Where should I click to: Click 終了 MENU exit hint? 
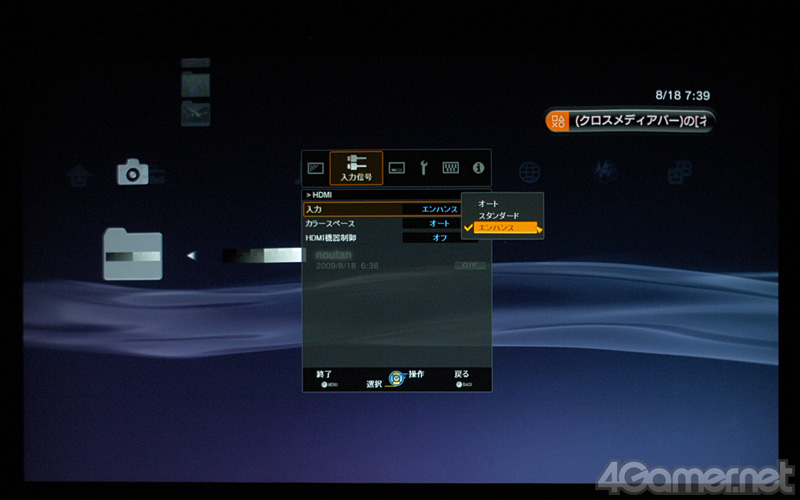pyautogui.click(x=325, y=378)
